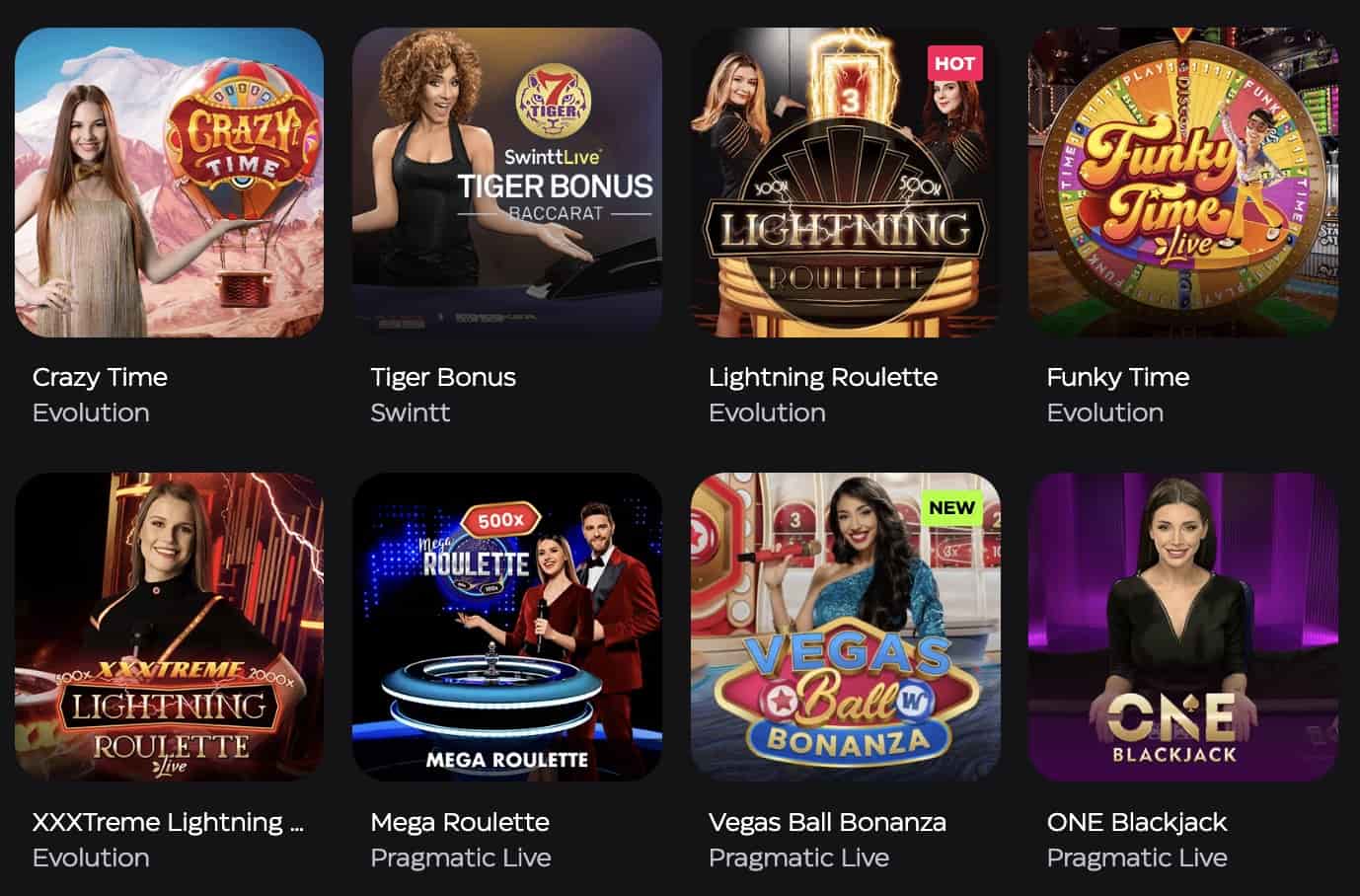The image size is (1360, 896).
Task: Select the Vegas Ball Bonanza title link
Action: (827, 822)
